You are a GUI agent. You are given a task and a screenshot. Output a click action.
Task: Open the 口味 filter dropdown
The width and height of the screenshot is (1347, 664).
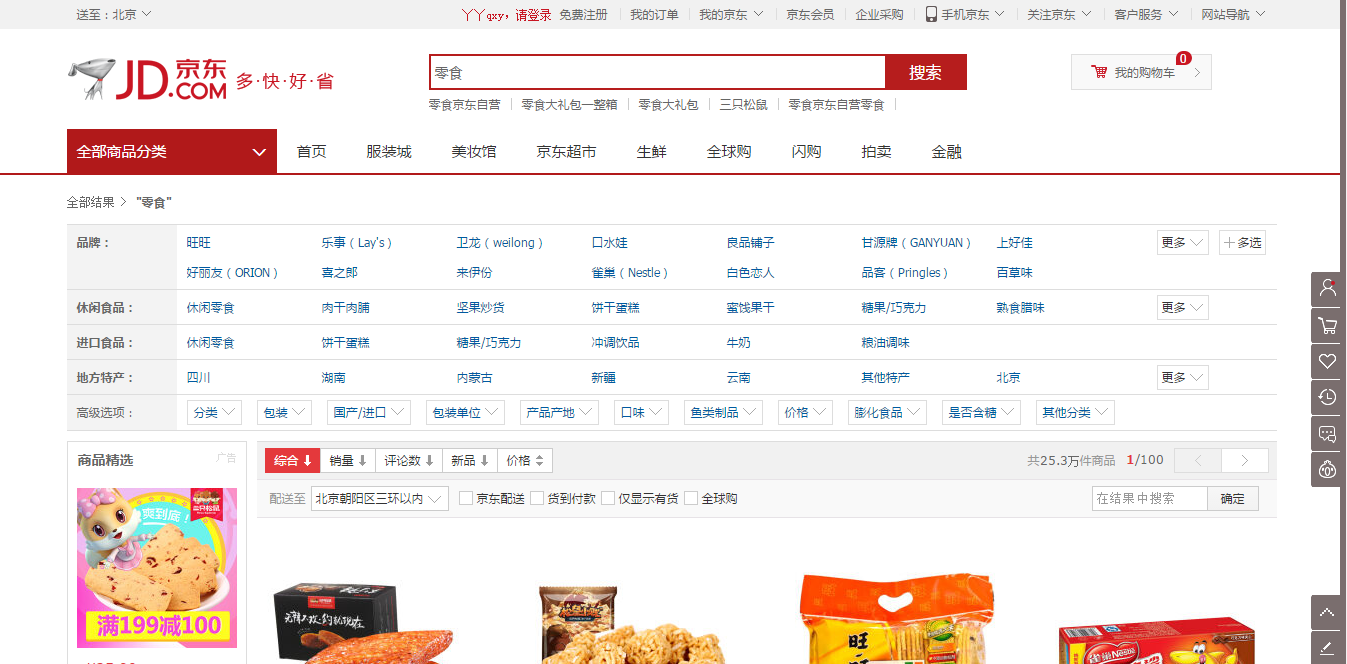tap(642, 413)
